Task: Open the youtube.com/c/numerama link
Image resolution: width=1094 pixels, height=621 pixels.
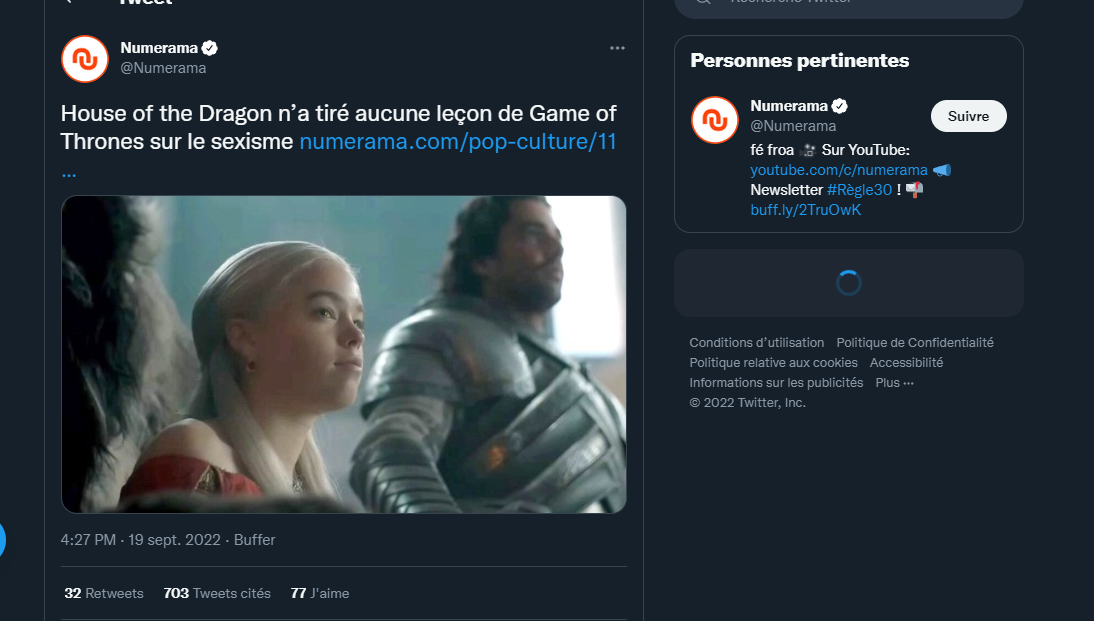Action: [x=839, y=170]
